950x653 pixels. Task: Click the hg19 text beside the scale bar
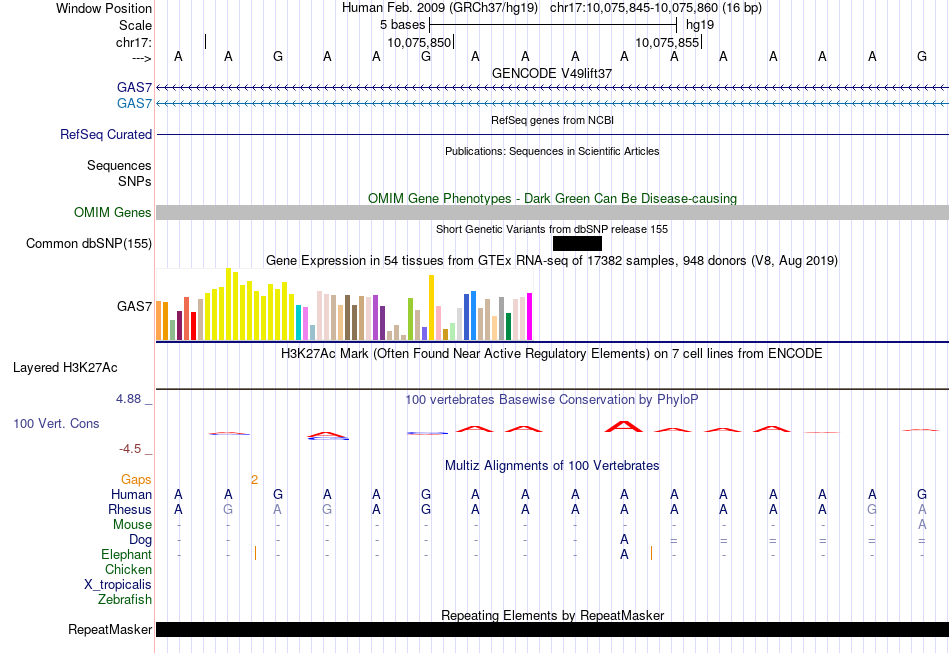(x=700, y=25)
